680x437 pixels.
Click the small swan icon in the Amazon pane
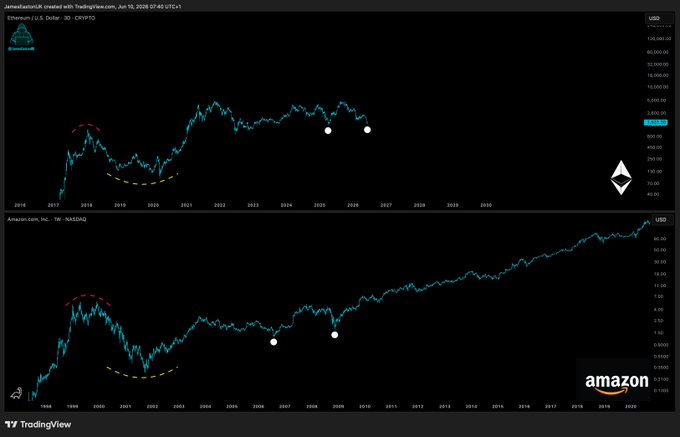(16, 394)
